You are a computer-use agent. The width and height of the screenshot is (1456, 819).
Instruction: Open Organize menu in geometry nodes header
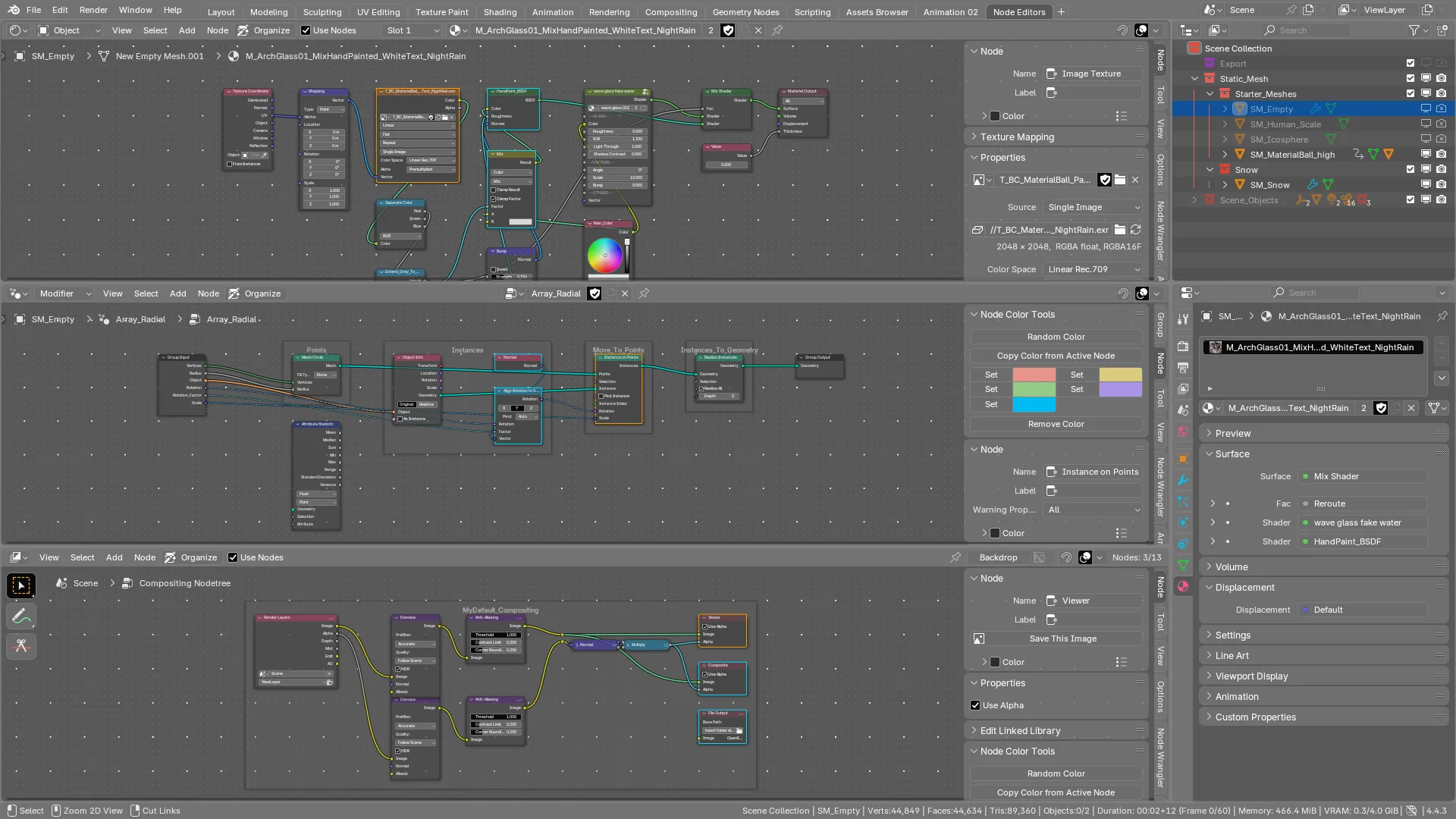[256, 293]
